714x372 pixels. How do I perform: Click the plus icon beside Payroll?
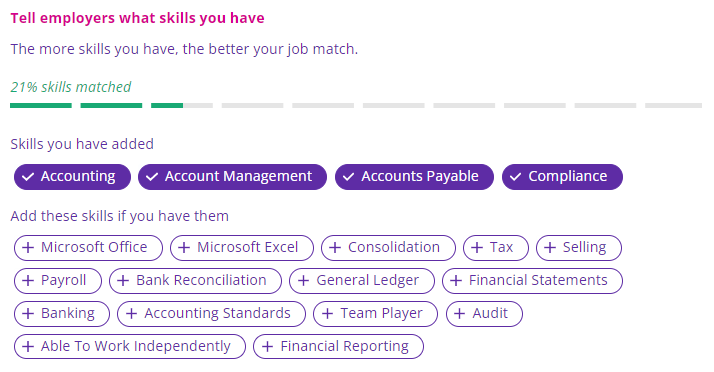pos(28,280)
